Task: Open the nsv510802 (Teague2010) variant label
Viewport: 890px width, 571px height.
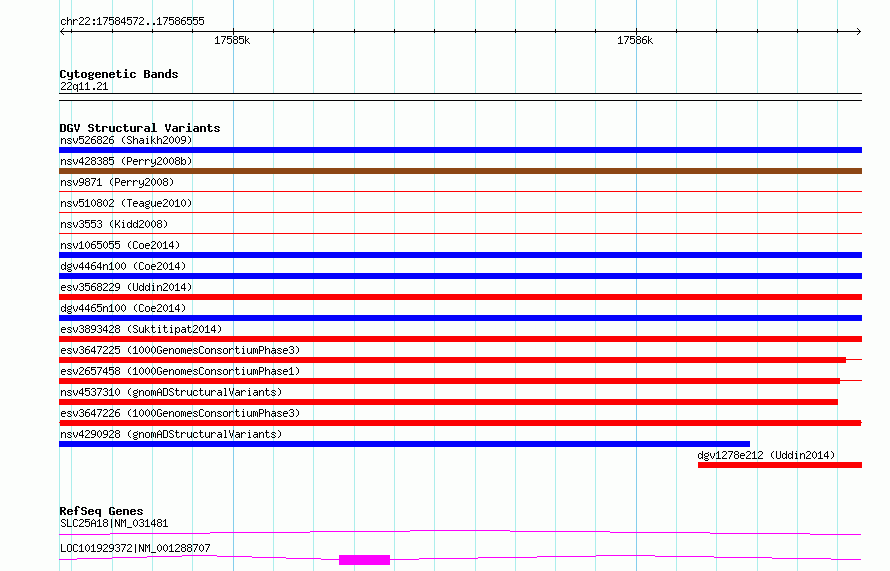Action: click(x=126, y=203)
